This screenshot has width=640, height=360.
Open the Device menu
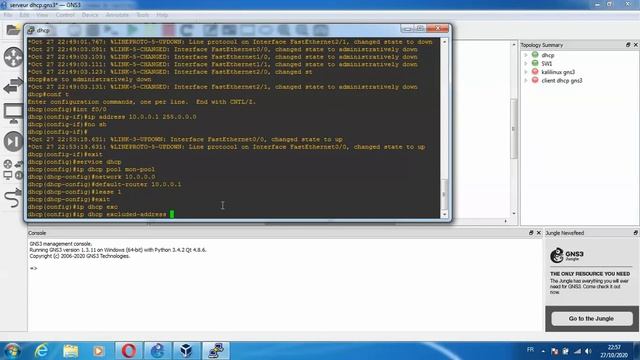[x=90, y=15]
